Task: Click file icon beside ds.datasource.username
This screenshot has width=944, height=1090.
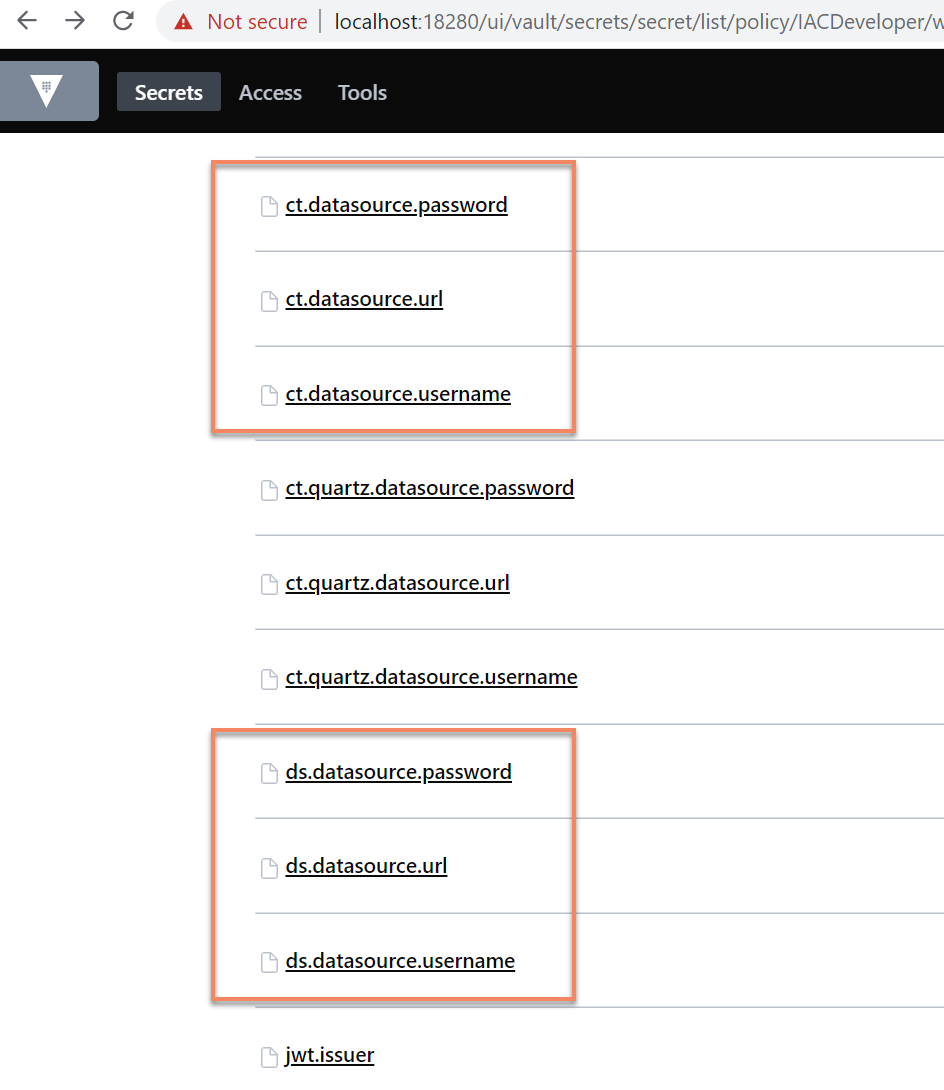Action: click(269, 962)
